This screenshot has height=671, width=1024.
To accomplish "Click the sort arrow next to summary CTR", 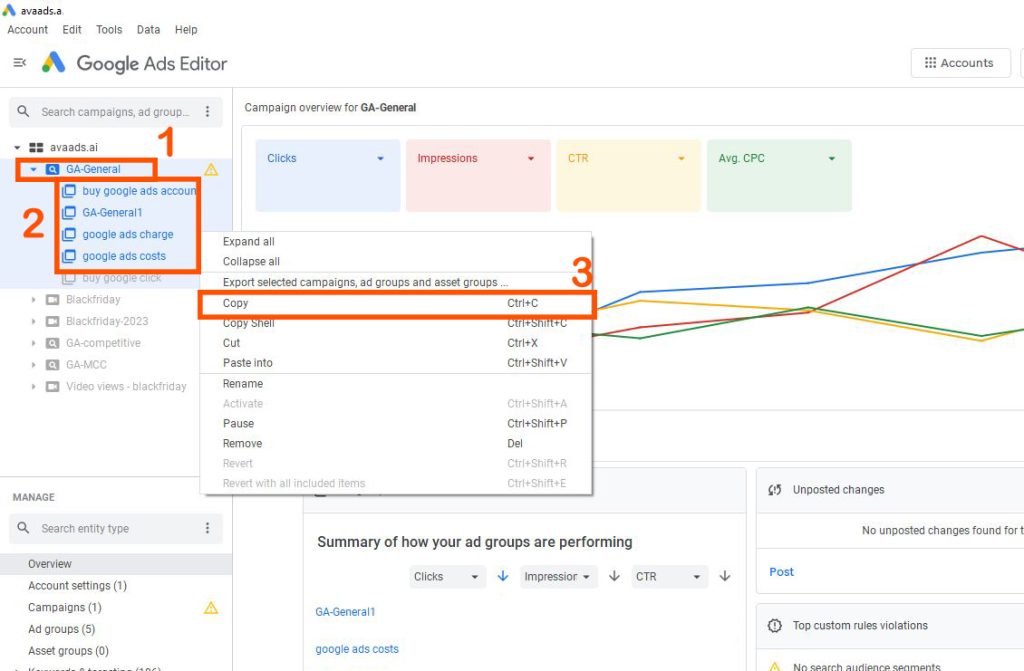I will 725,576.
